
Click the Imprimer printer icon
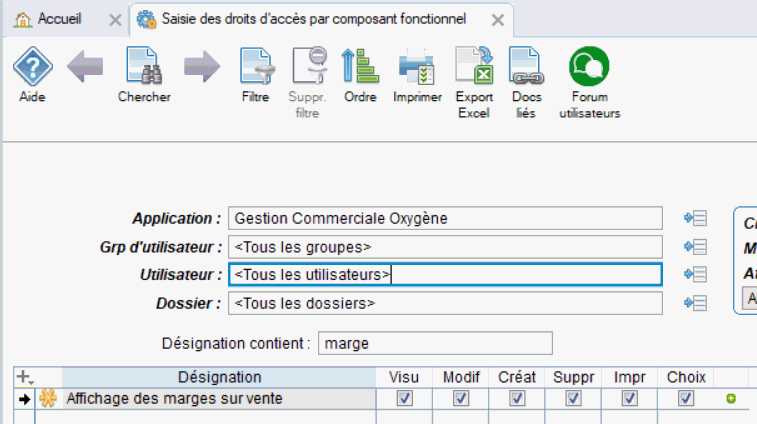coord(417,69)
